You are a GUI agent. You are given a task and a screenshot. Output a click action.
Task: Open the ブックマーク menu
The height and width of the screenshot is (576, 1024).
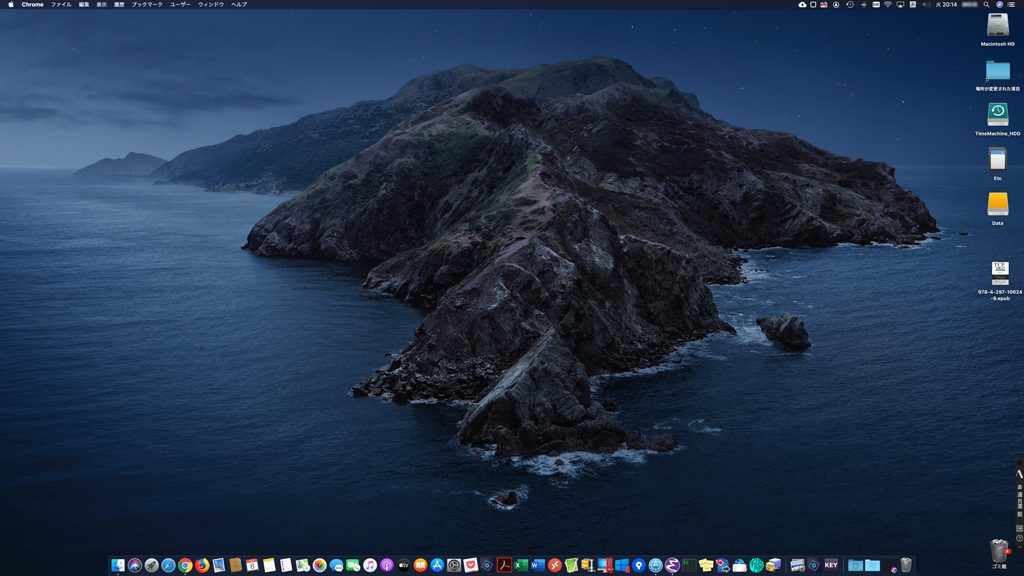(x=147, y=5)
